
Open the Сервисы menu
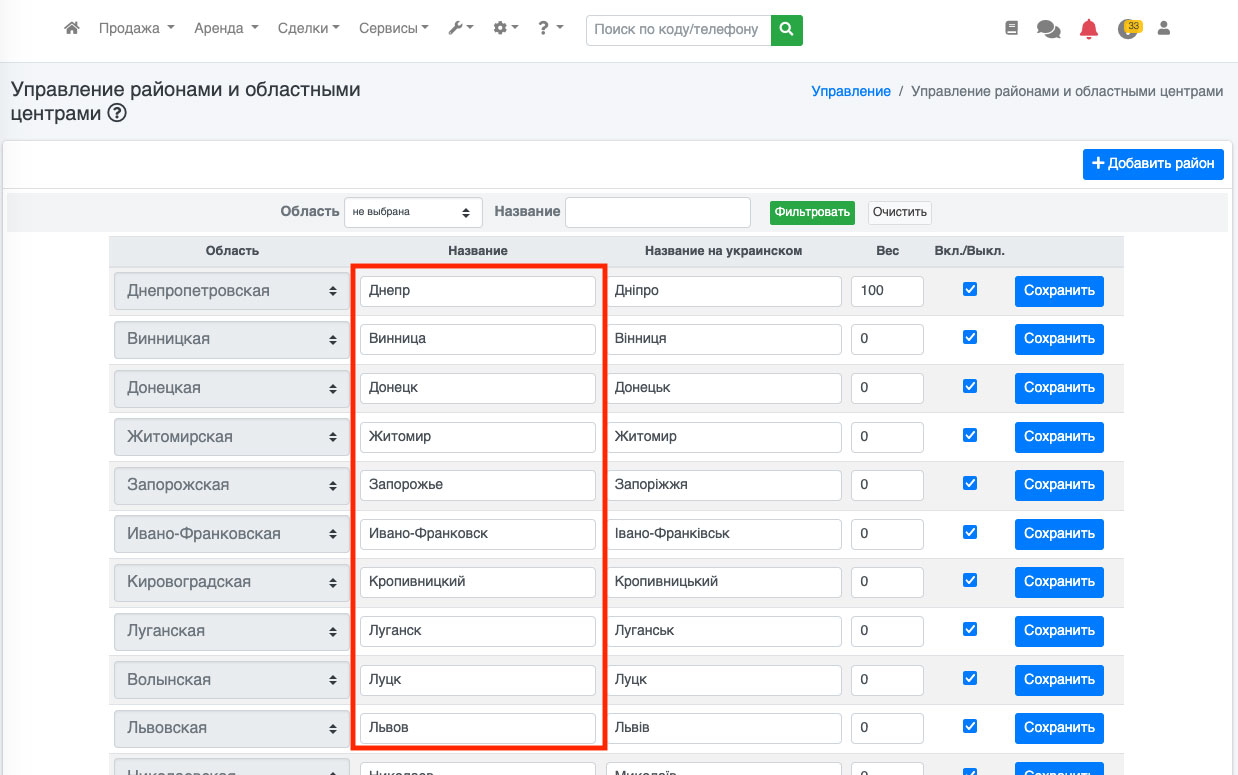click(393, 29)
